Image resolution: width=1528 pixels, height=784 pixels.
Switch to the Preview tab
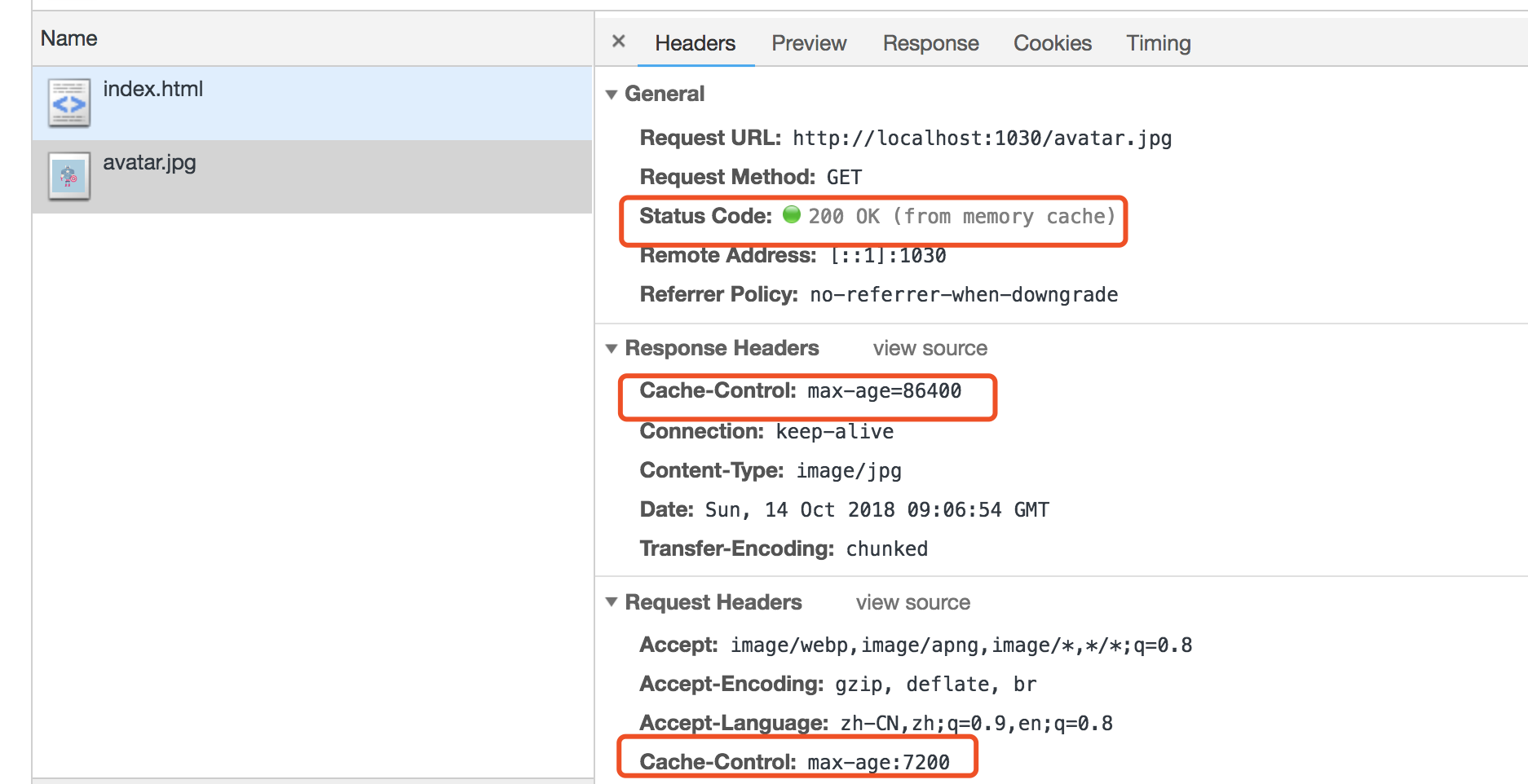click(809, 43)
